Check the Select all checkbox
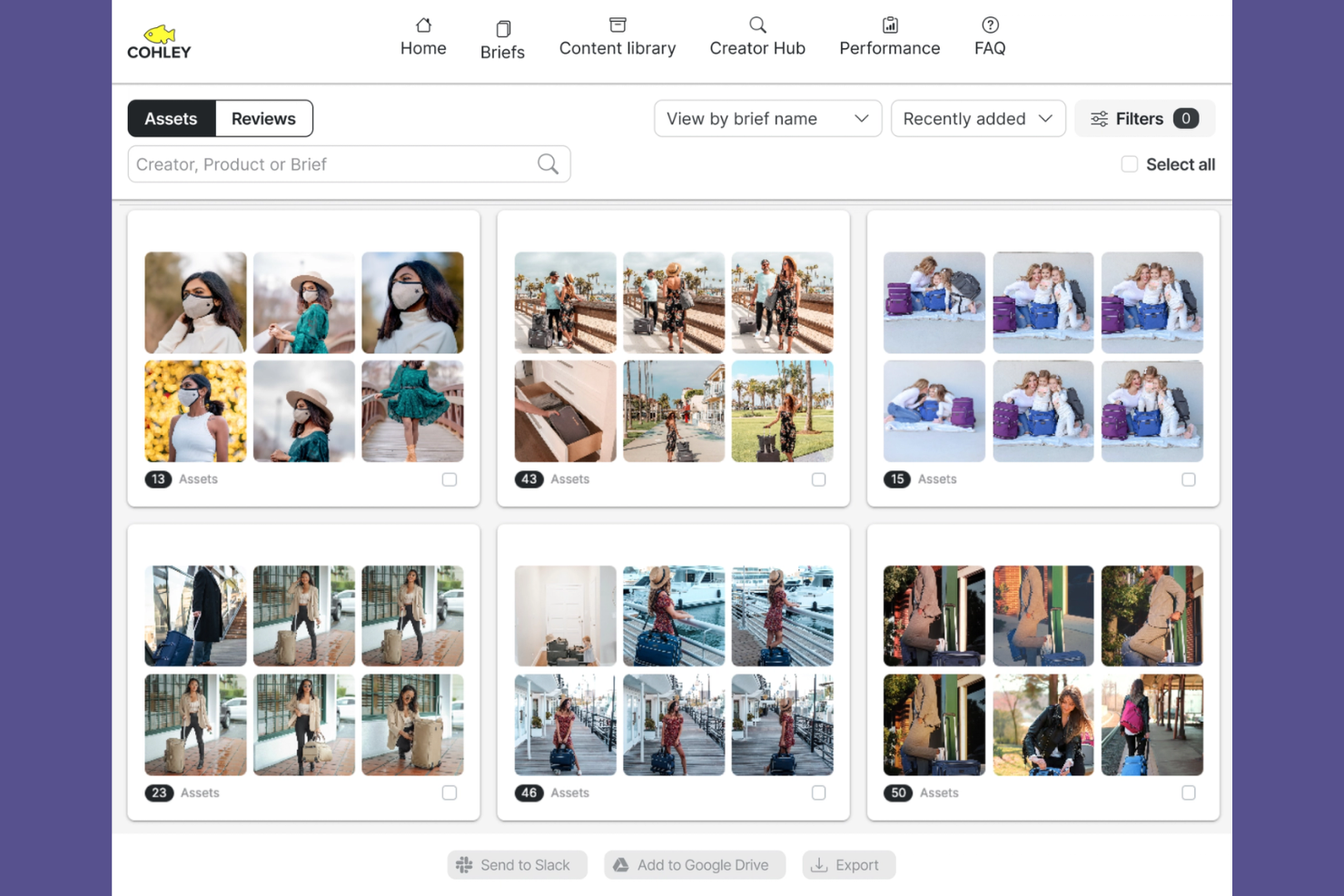Image resolution: width=1344 pixels, height=896 pixels. click(1129, 164)
